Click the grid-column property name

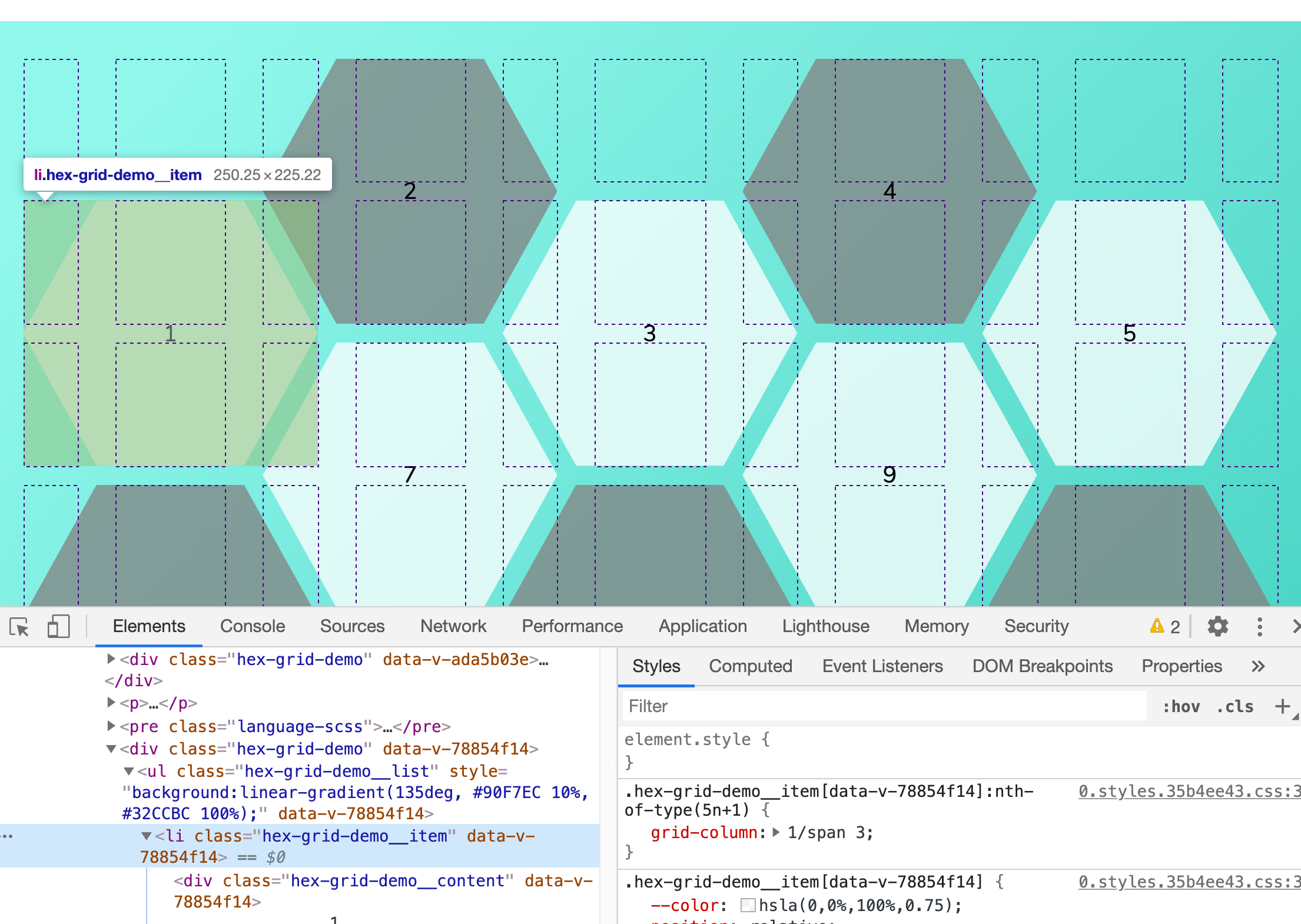point(704,833)
